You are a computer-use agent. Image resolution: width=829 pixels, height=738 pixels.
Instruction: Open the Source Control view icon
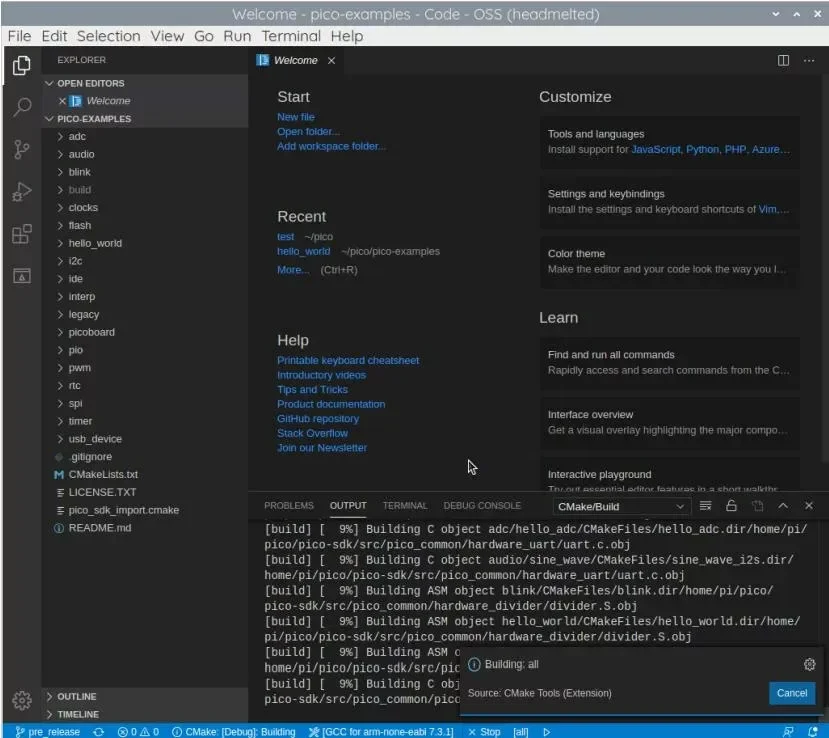click(22, 149)
